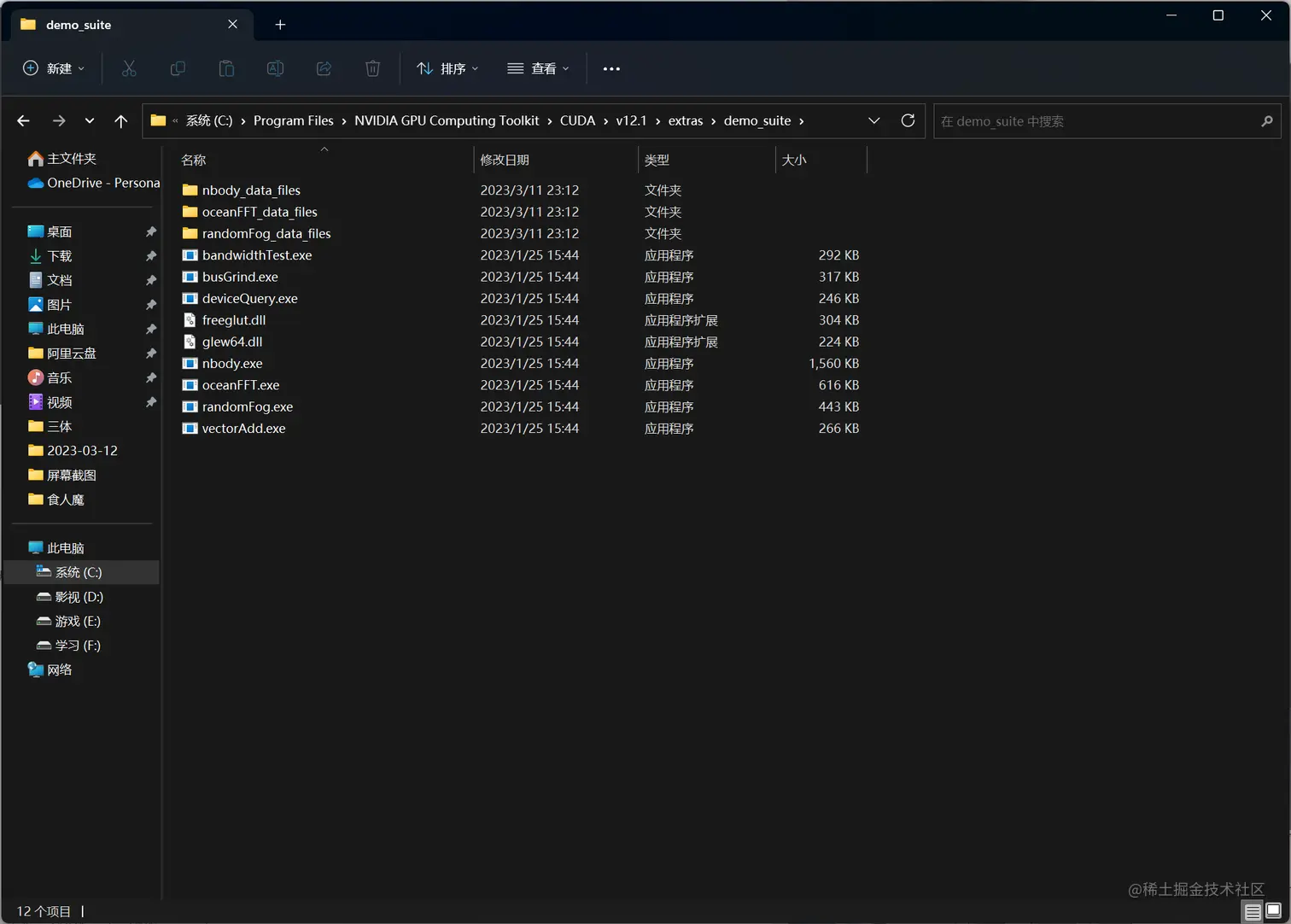
Task: Select 系统 (C:) drive in sidebar
Action: click(x=83, y=572)
